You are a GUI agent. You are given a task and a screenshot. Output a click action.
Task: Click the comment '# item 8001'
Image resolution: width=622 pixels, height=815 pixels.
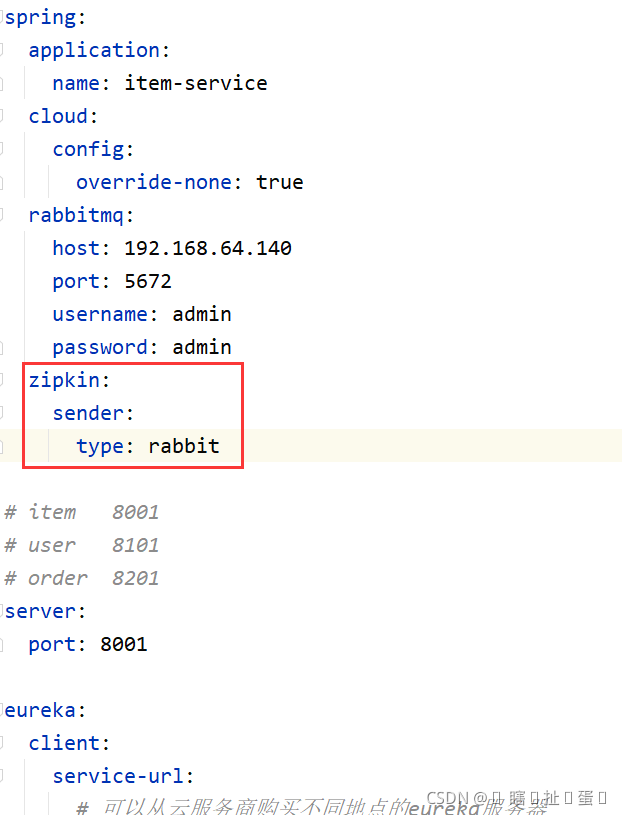(81, 512)
